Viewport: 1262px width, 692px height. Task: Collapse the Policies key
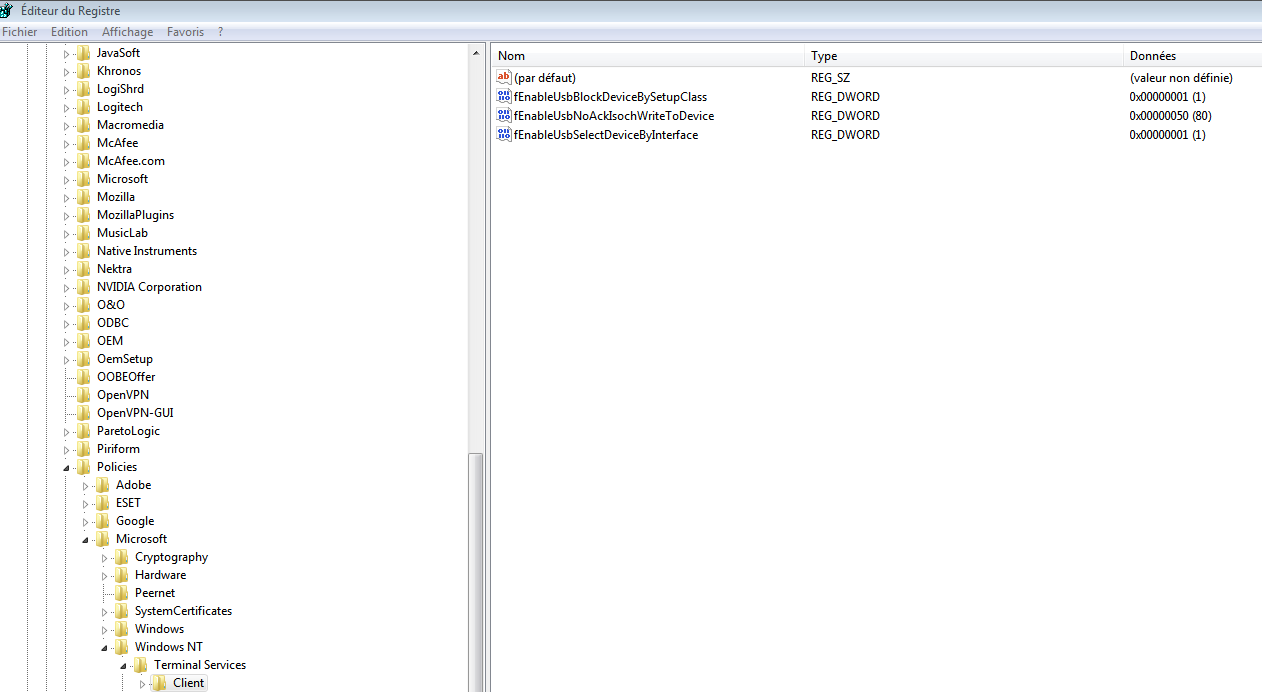point(66,466)
